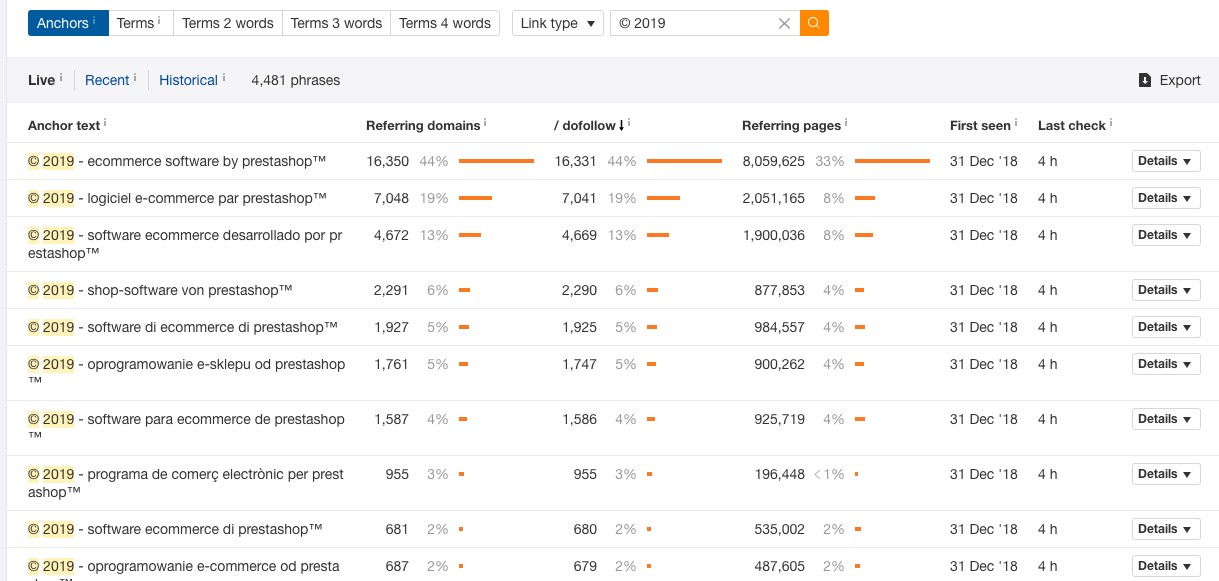Open info tooltip icon next to Anchor text header
The height and width of the screenshot is (581, 1219).
click(x=105, y=123)
